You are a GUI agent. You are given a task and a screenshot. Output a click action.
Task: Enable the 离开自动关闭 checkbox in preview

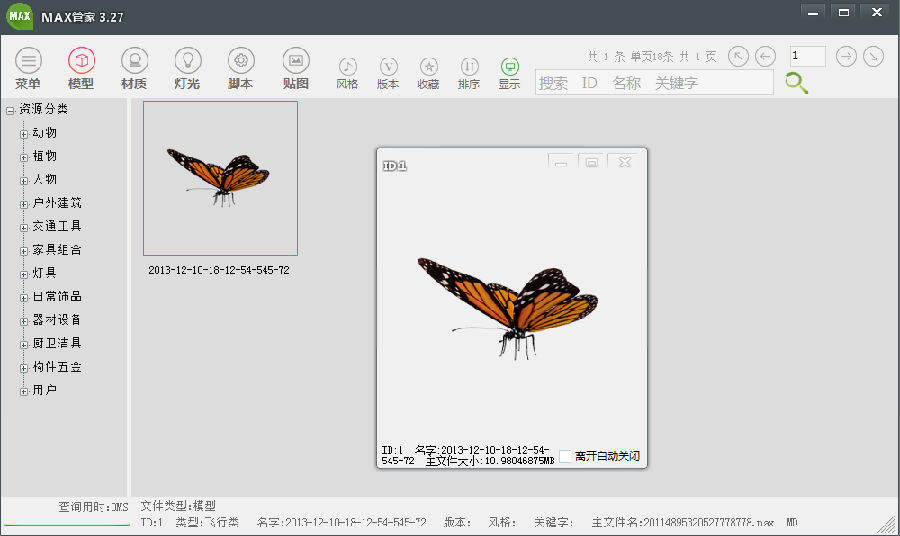click(566, 456)
